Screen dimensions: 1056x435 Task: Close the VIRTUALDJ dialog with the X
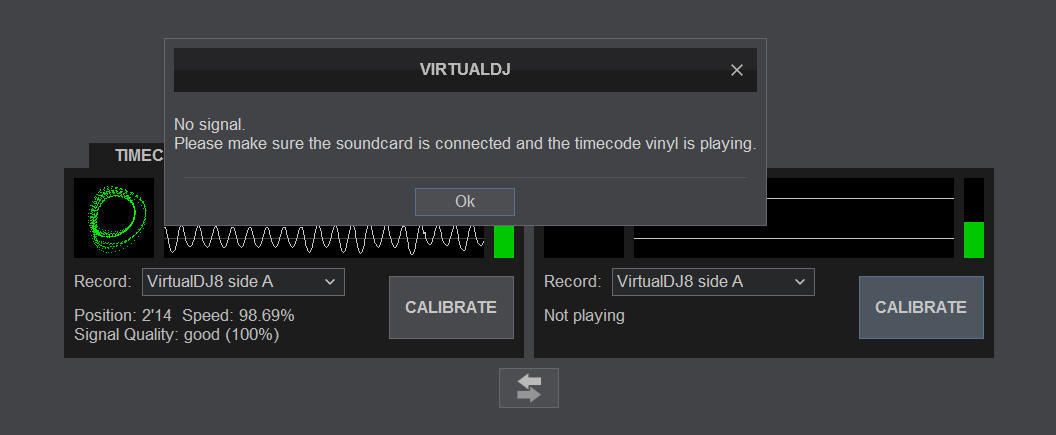pyautogui.click(x=737, y=70)
